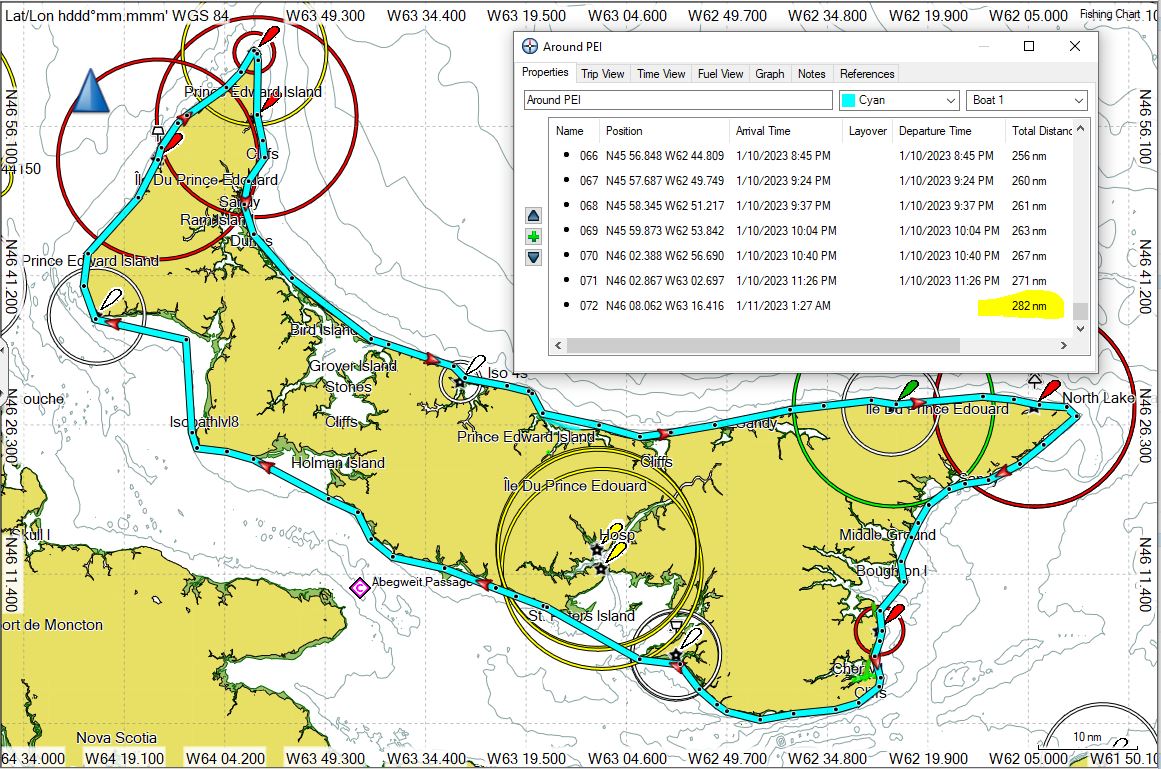Select waypoint row 070 in the route list
The image size is (1161, 769).
pos(812,256)
